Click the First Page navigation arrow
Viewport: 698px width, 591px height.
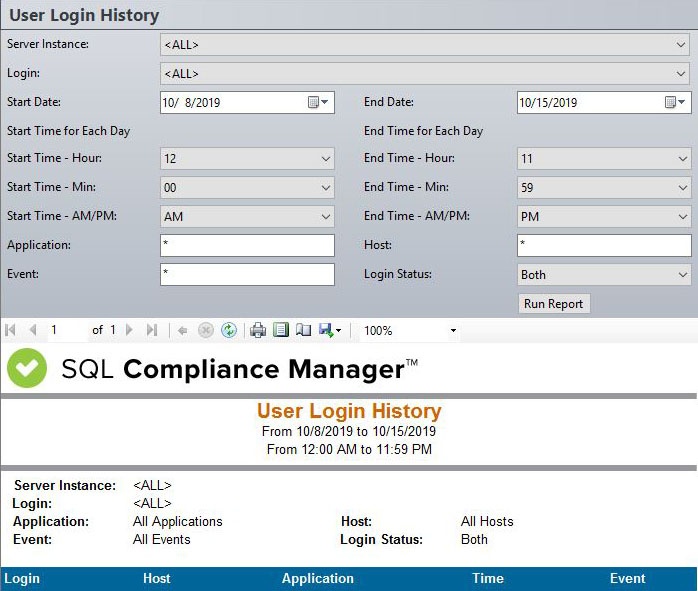(11, 330)
